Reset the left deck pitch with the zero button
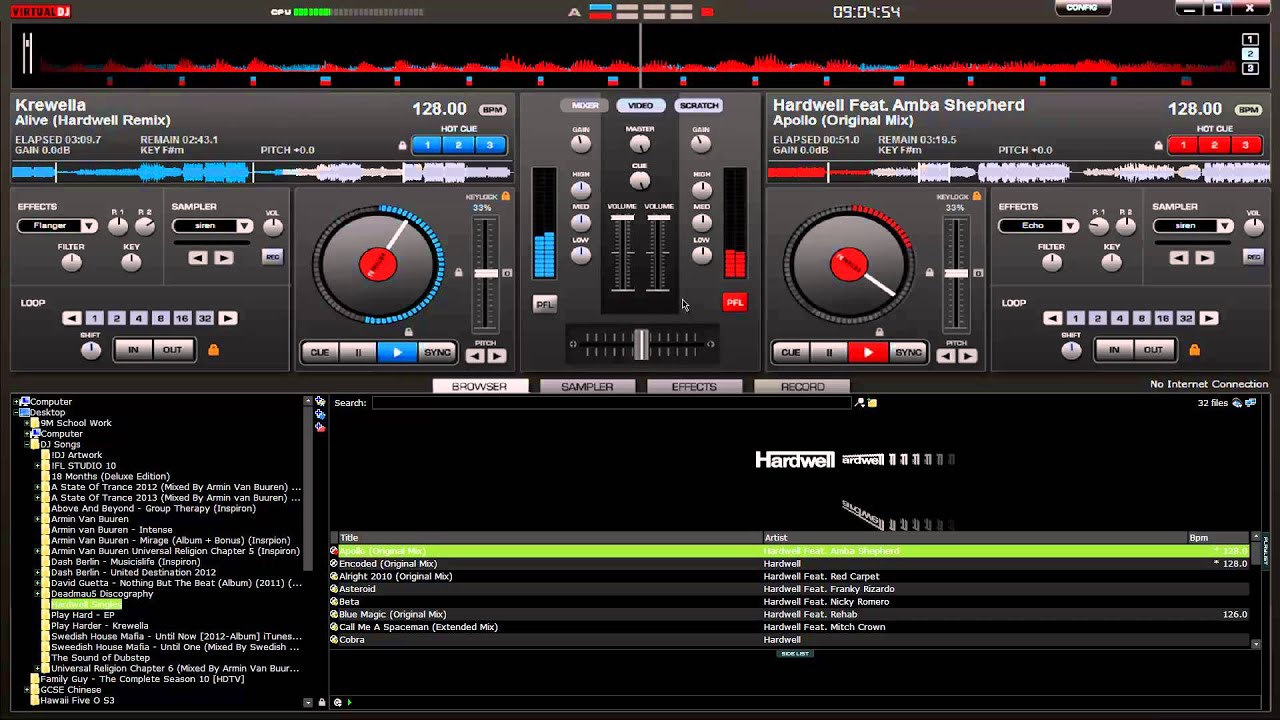 click(507, 273)
